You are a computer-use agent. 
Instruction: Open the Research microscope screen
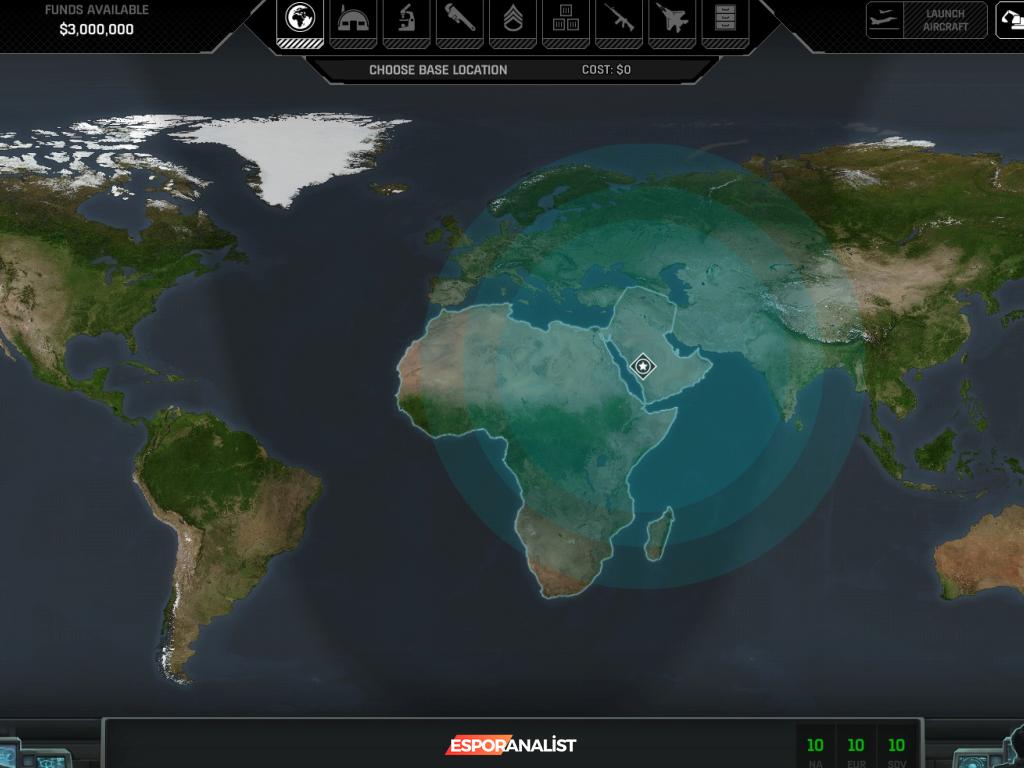pyautogui.click(x=406, y=19)
